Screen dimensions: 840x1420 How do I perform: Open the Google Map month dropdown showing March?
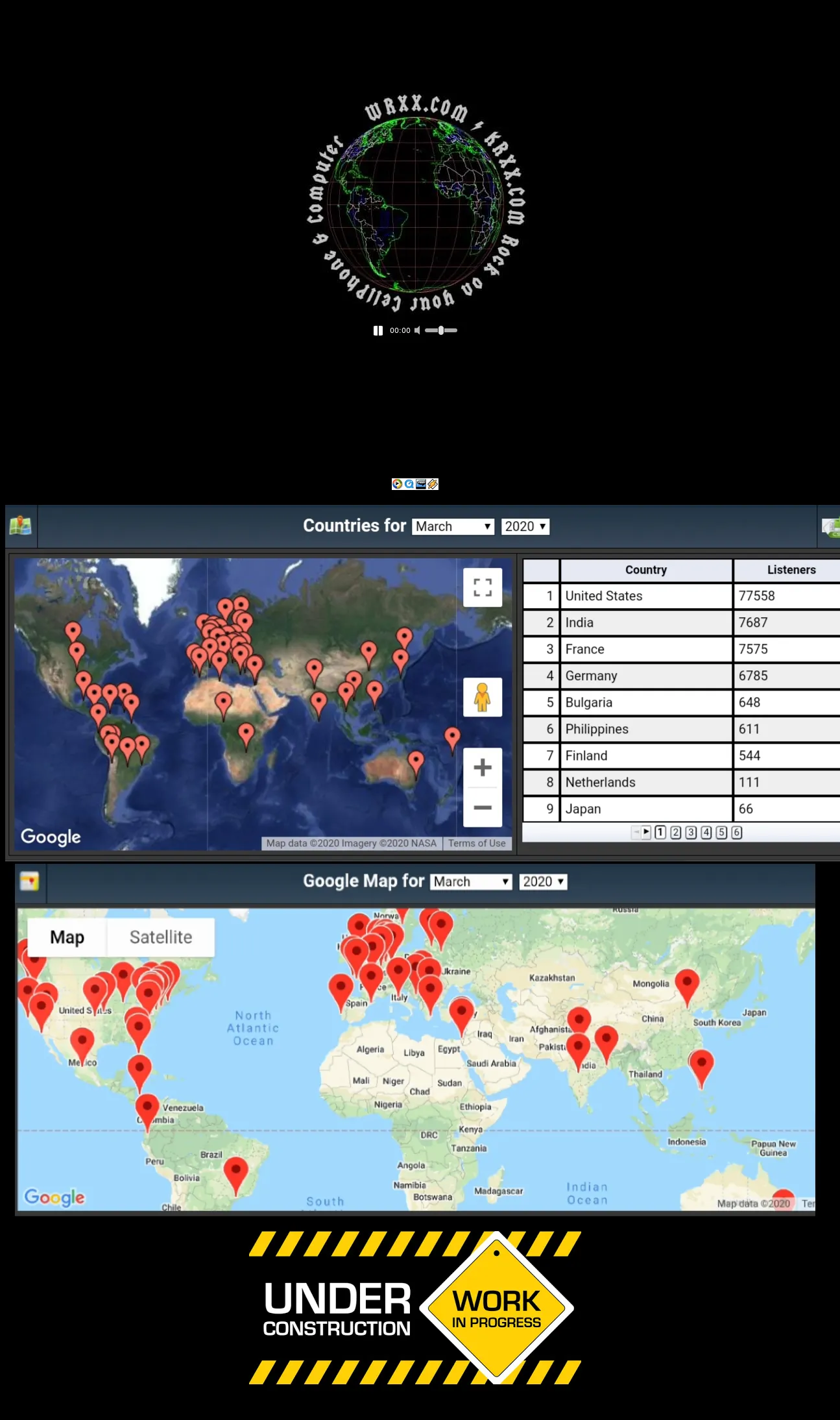(471, 881)
